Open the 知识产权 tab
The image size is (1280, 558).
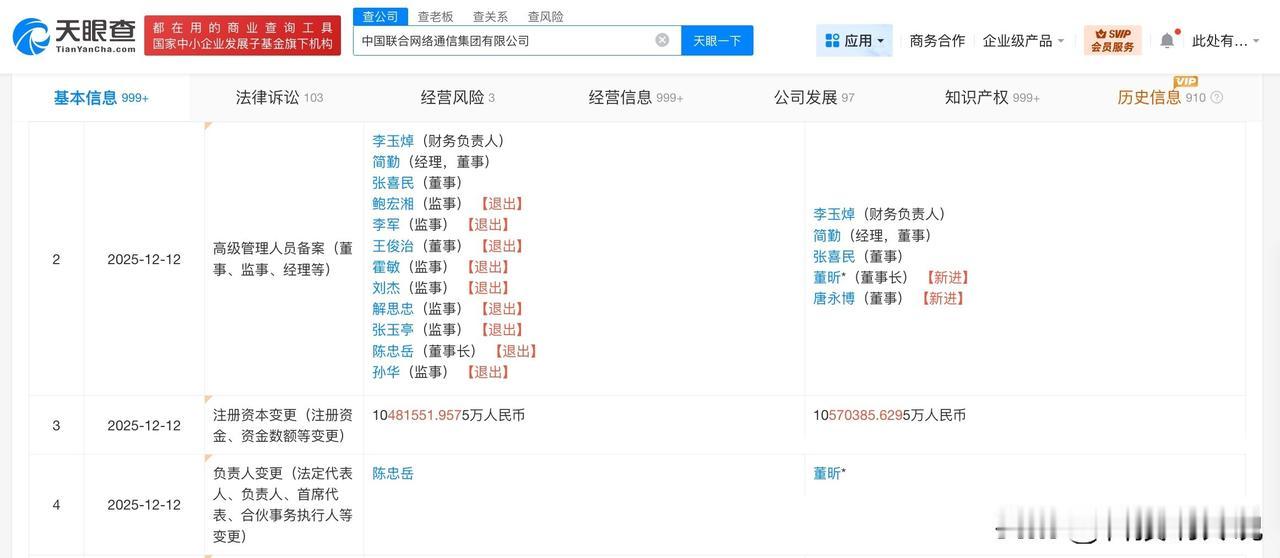(x=992, y=97)
